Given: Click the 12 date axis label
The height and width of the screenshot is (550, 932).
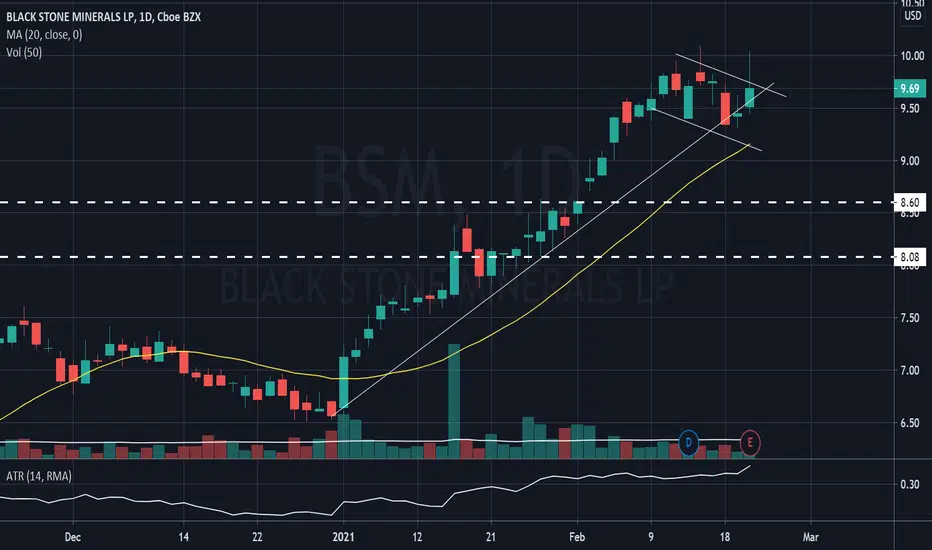Looking at the screenshot, I should point(417,537).
